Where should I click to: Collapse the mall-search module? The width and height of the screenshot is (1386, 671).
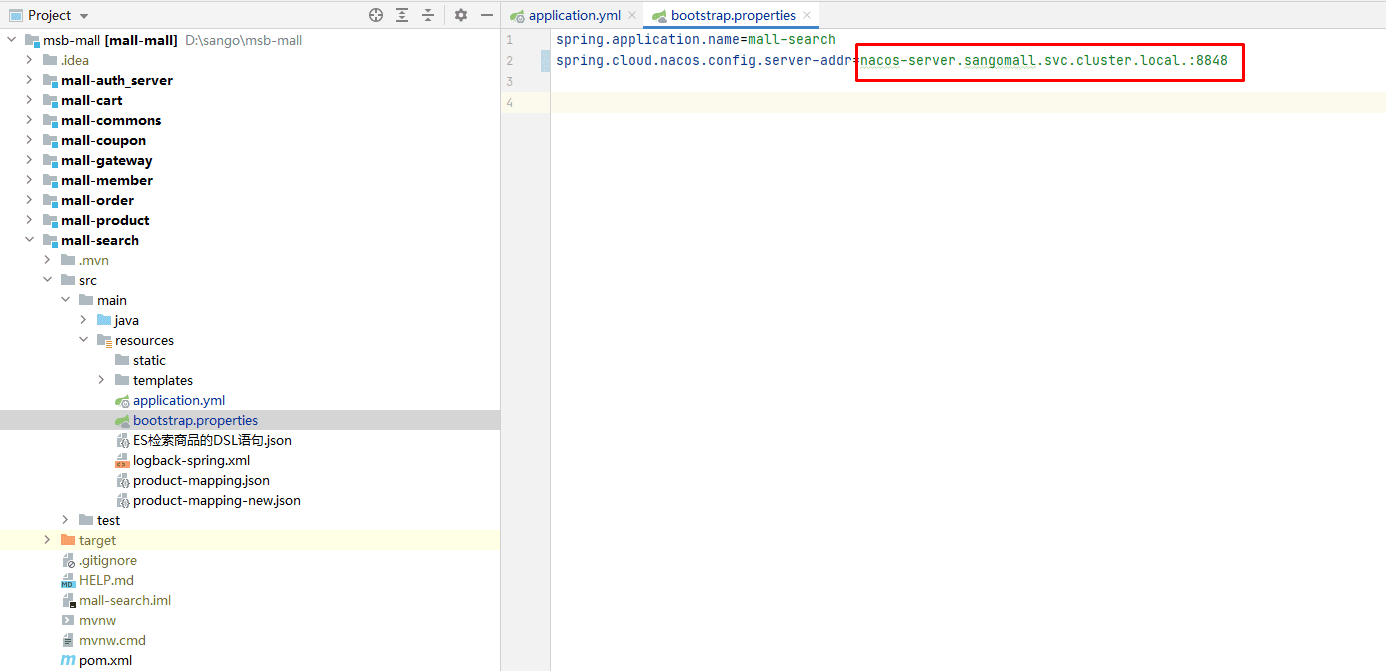[x=30, y=240]
